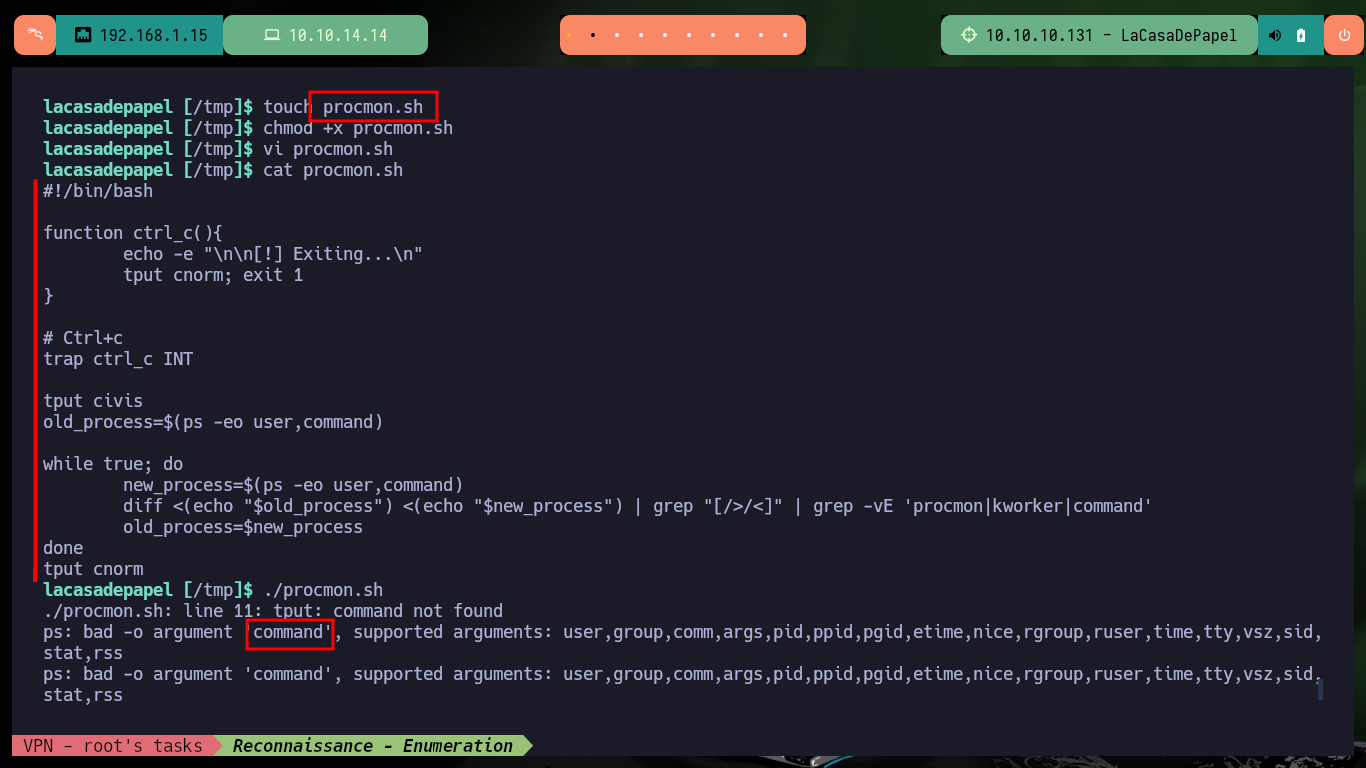1366x768 pixels.
Task: Click the 192.168.1.15 local IP module
Action: 139,35
